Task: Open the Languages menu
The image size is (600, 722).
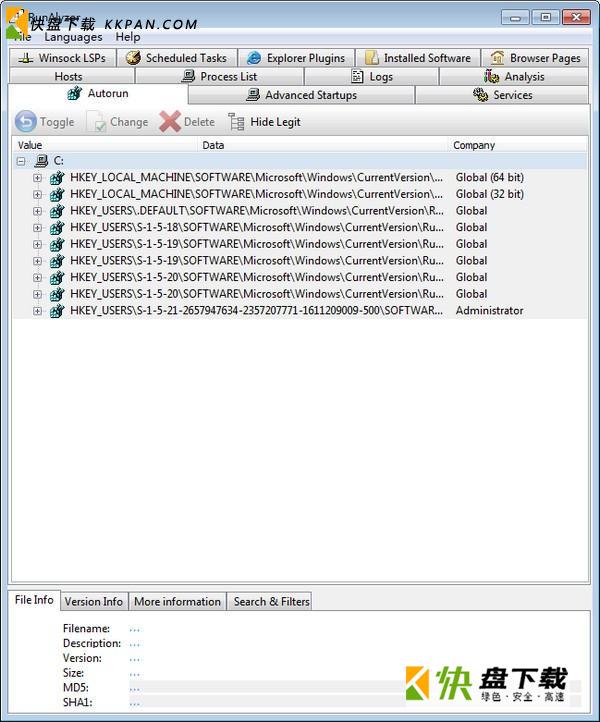Action: pyautogui.click(x=73, y=37)
